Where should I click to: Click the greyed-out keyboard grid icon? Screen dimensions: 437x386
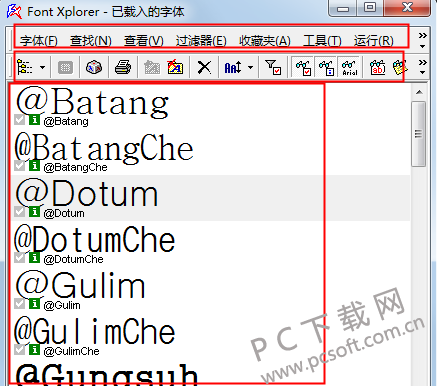[65, 68]
